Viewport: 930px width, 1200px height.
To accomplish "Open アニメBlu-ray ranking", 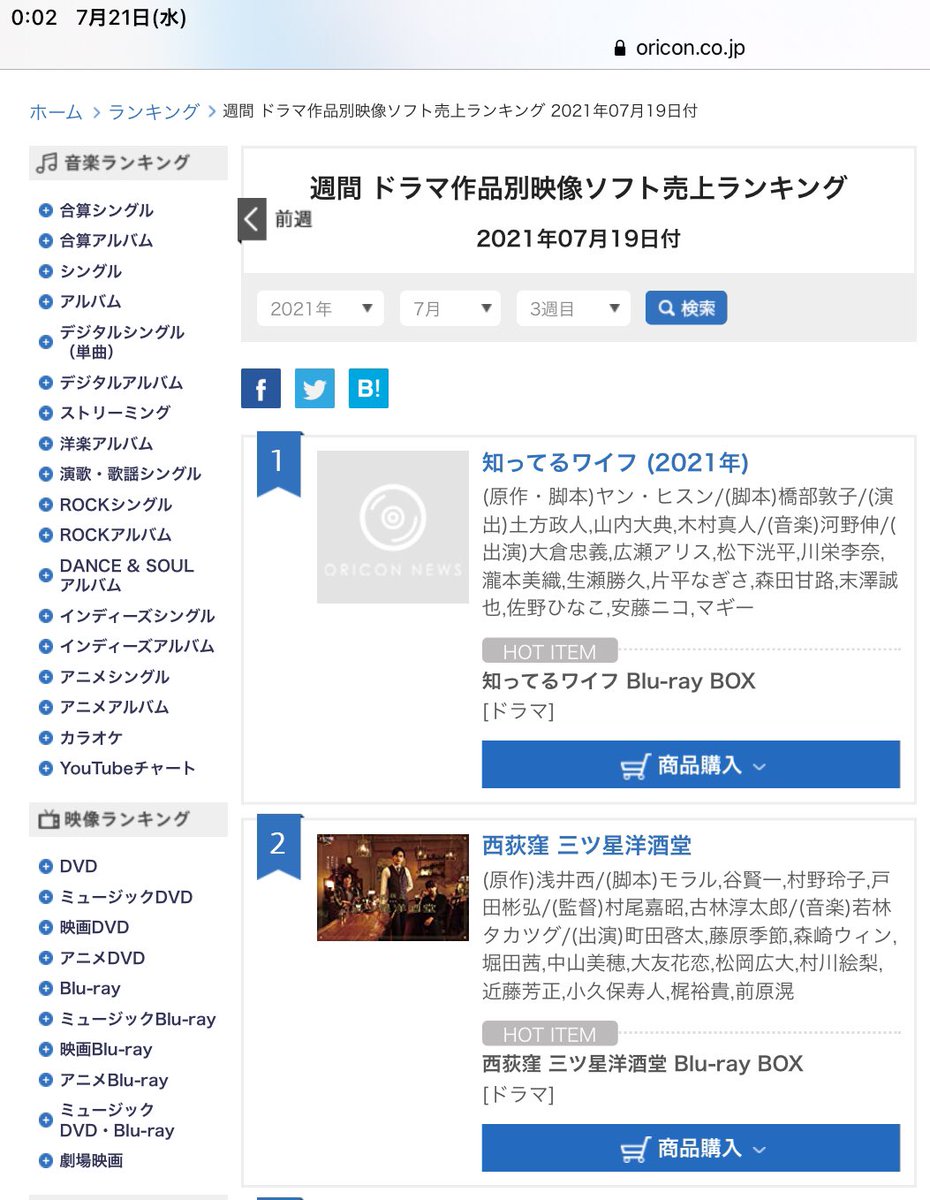I will [114, 1080].
